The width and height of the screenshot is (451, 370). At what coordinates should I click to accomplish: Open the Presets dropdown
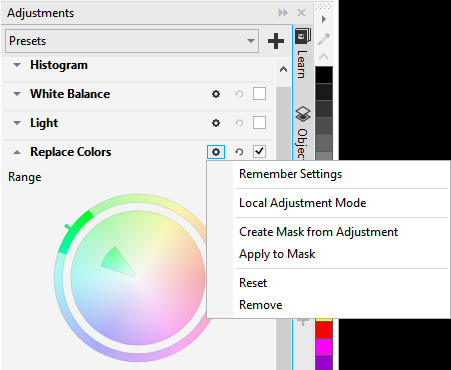(132, 41)
